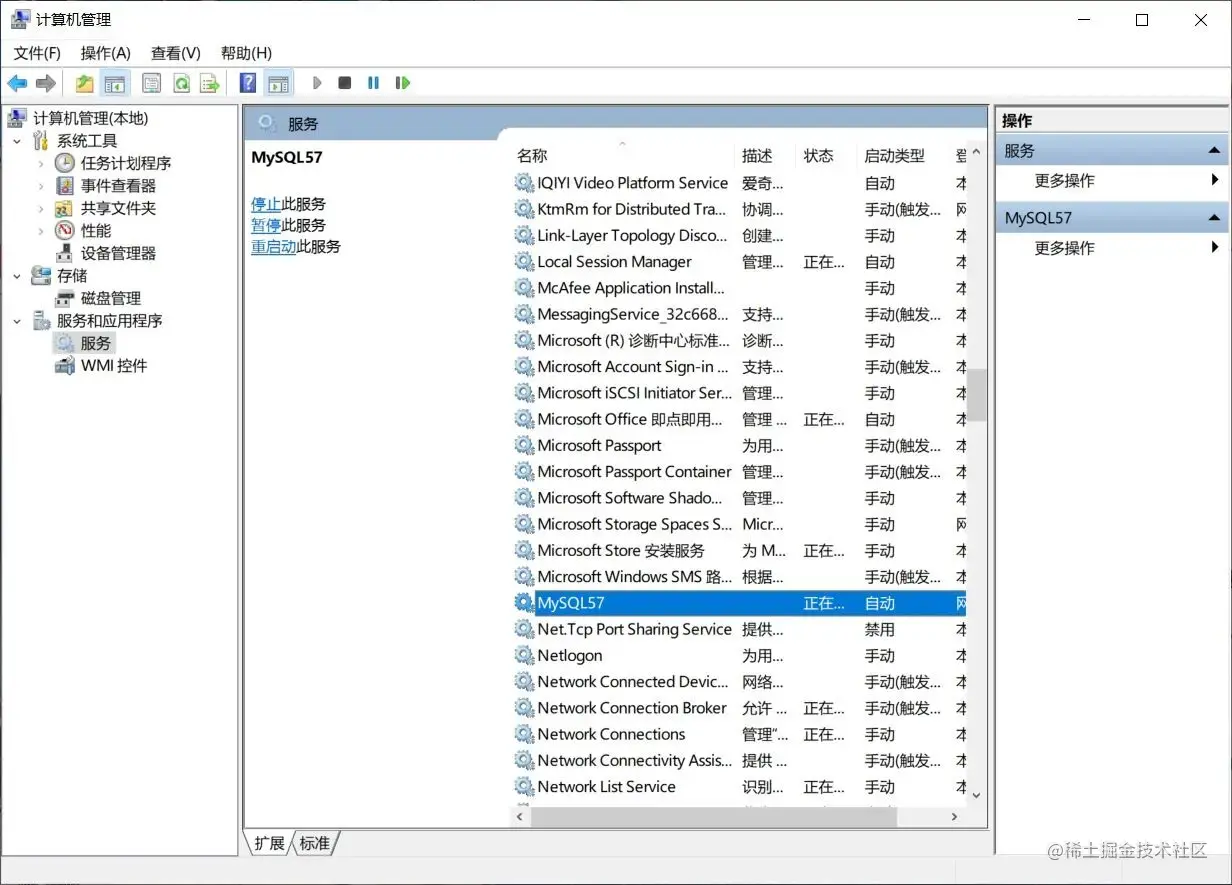Collapse the 服务 section in actions pane

tap(1214, 151)
